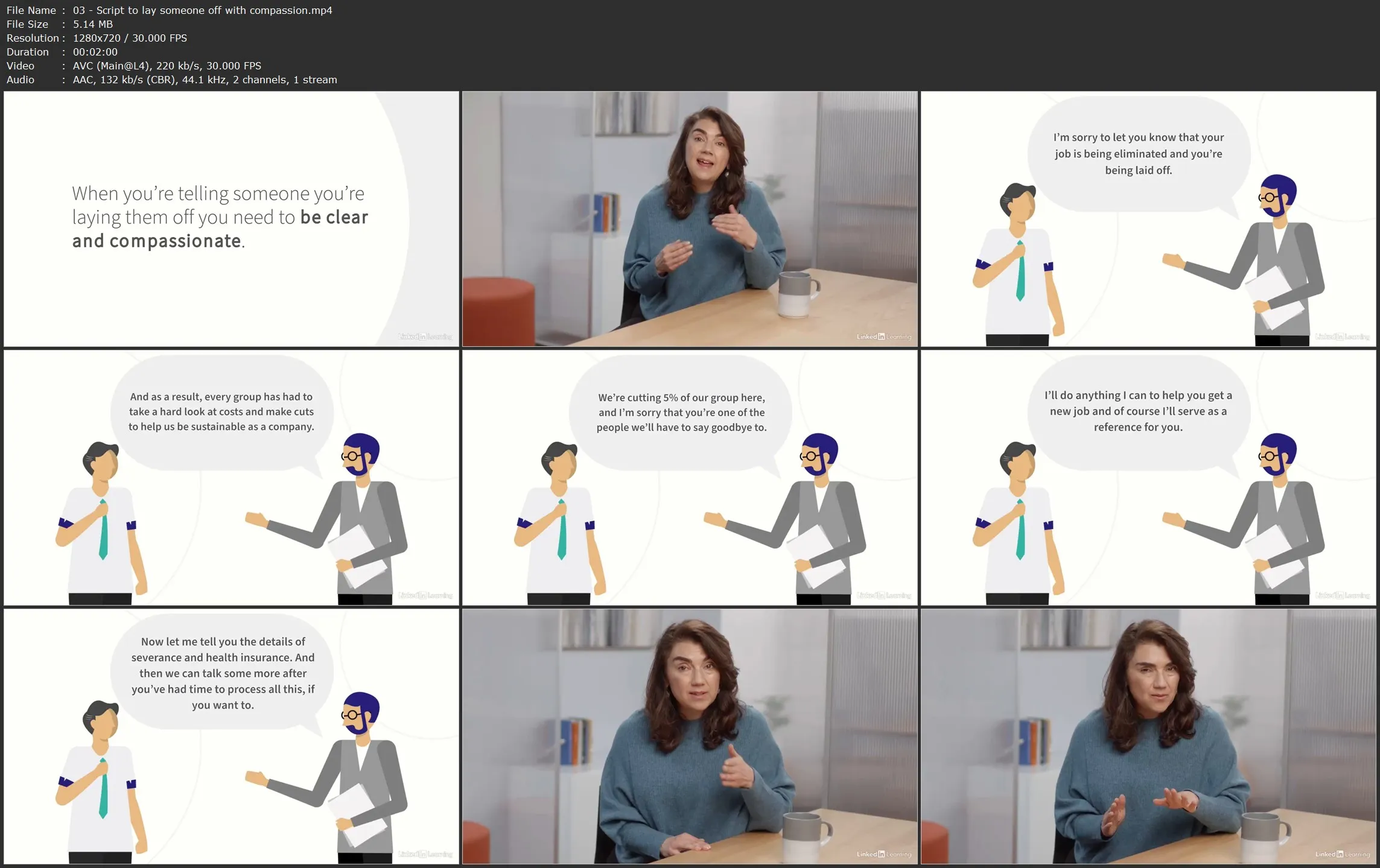Open thumbnail of woman with one hand flat on table

[690, 737]
